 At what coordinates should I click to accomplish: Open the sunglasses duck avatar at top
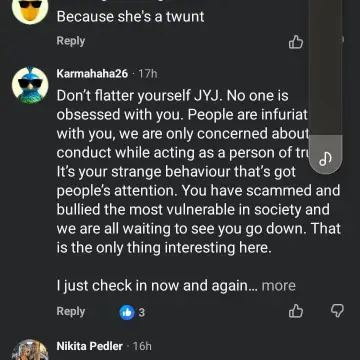pos(30,9)
